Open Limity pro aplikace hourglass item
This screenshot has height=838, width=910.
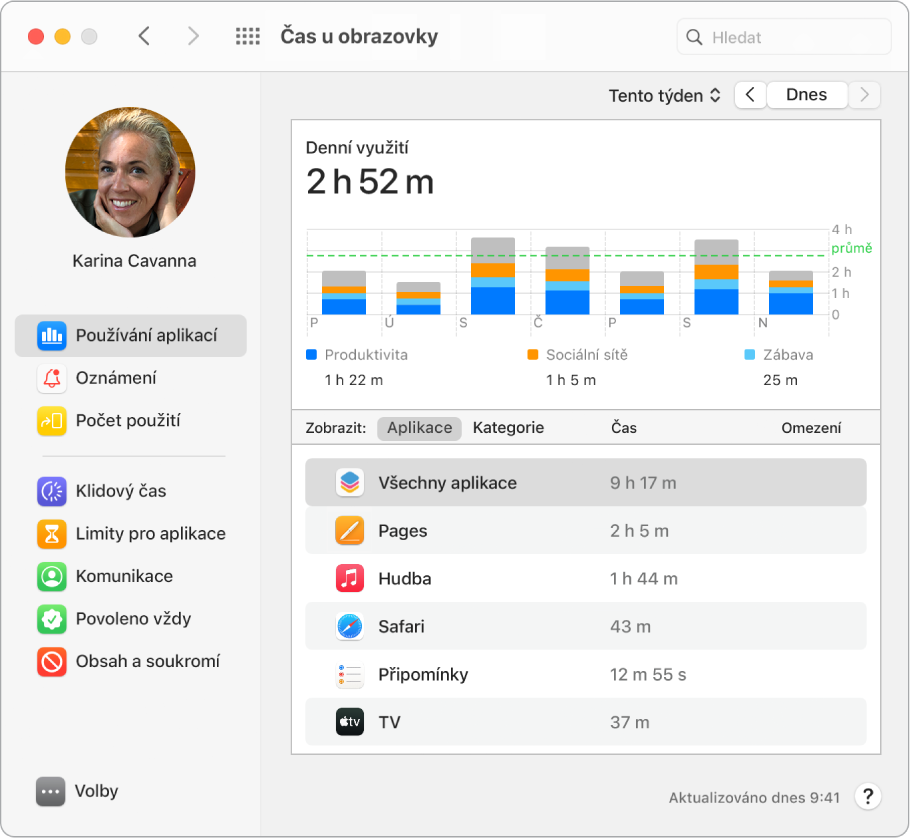[150, 534]
